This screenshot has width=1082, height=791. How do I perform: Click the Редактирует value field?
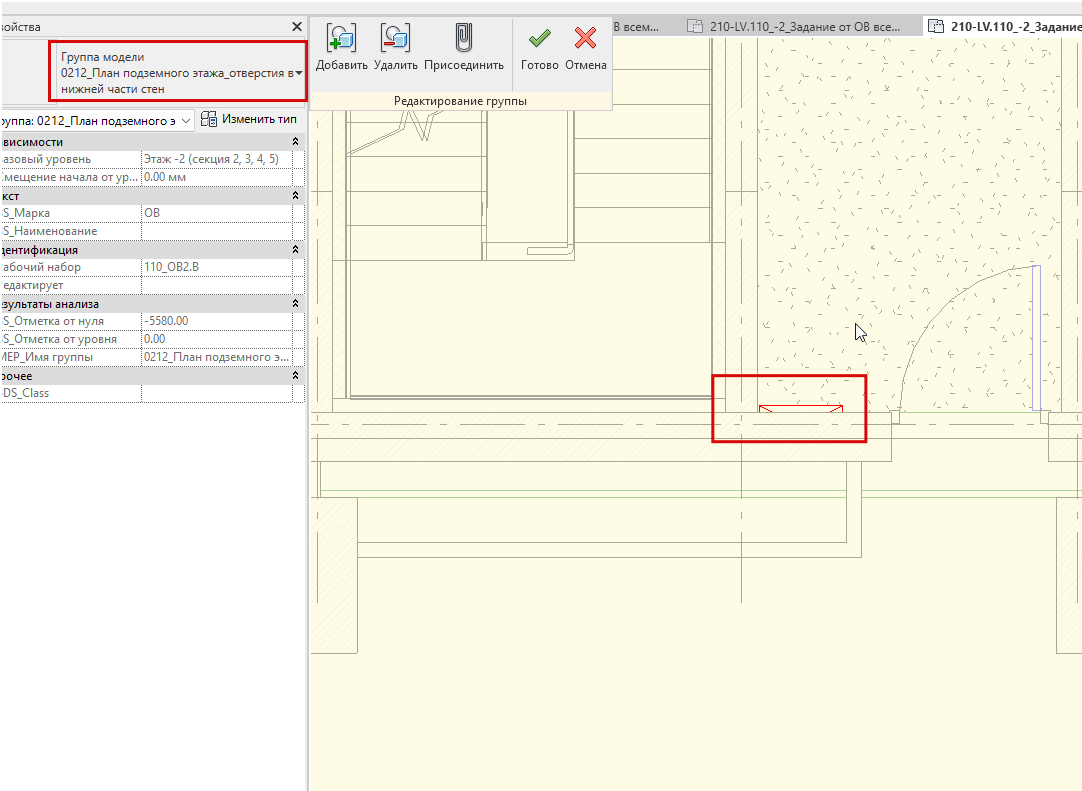(217, 284)
